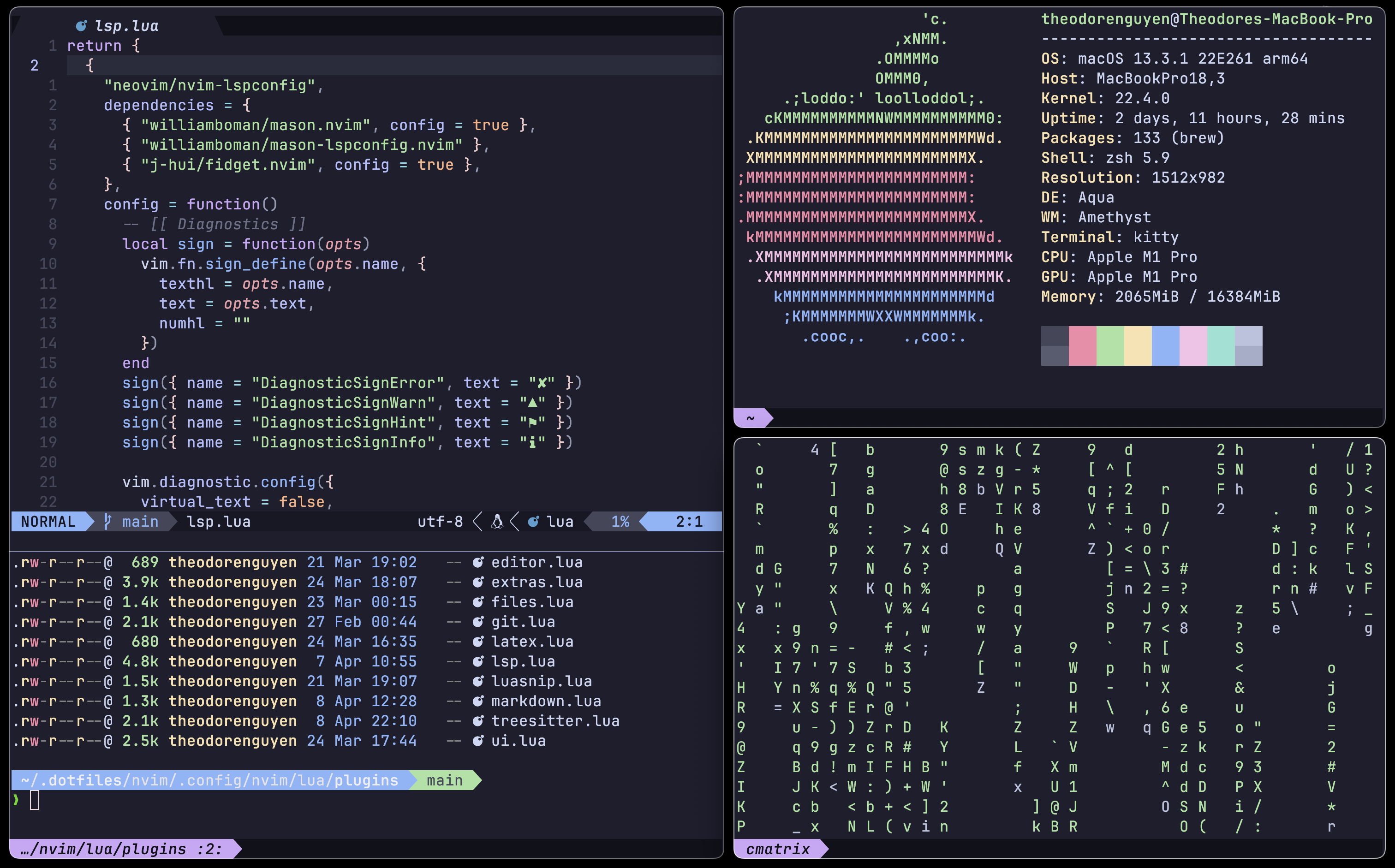Click the Lua icon beside treesitter.lua
Screen dimensions: 1395x868
click(x=477, y=721)
